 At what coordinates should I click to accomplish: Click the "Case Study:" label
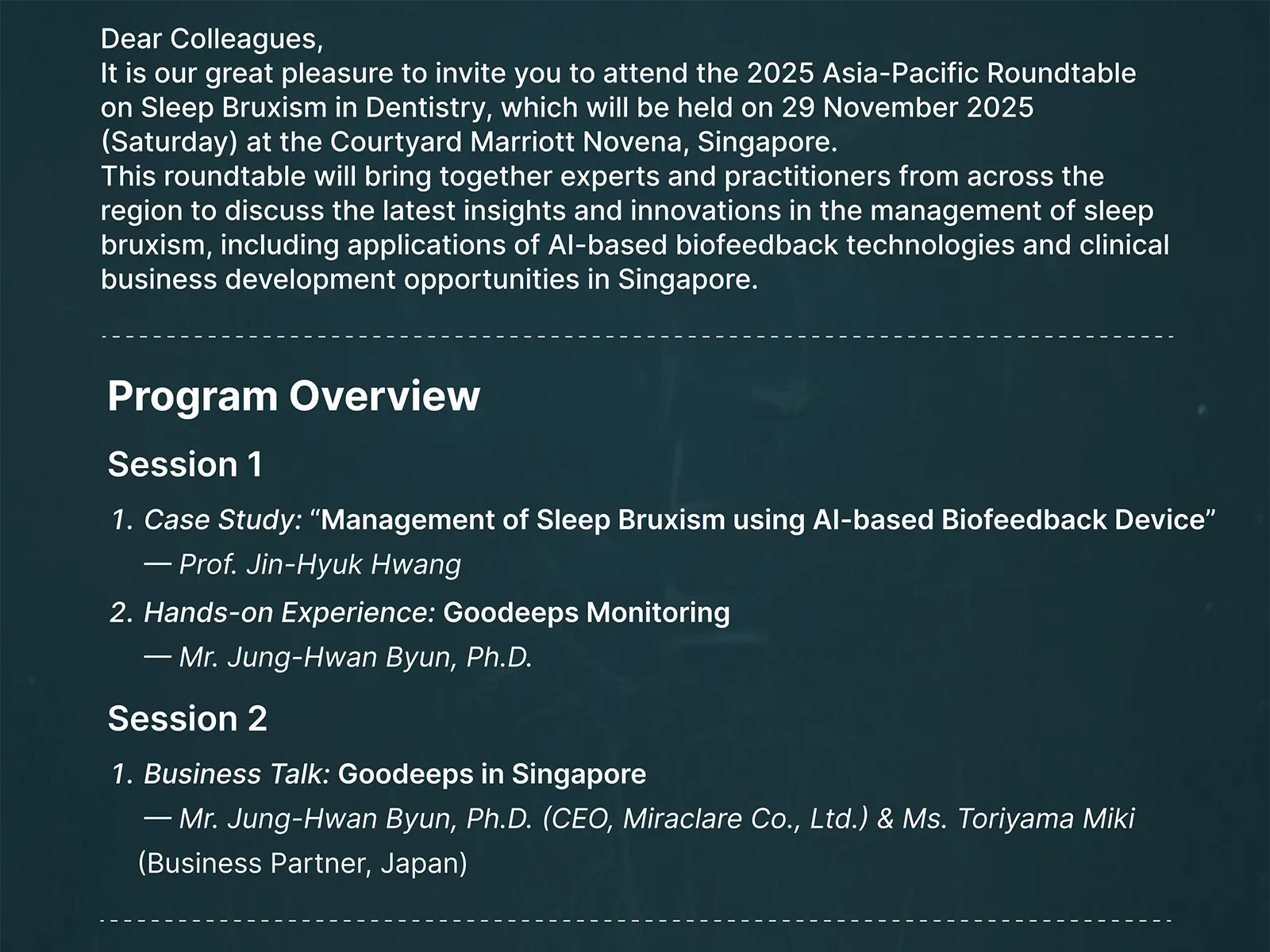click(x=223, y=520)
